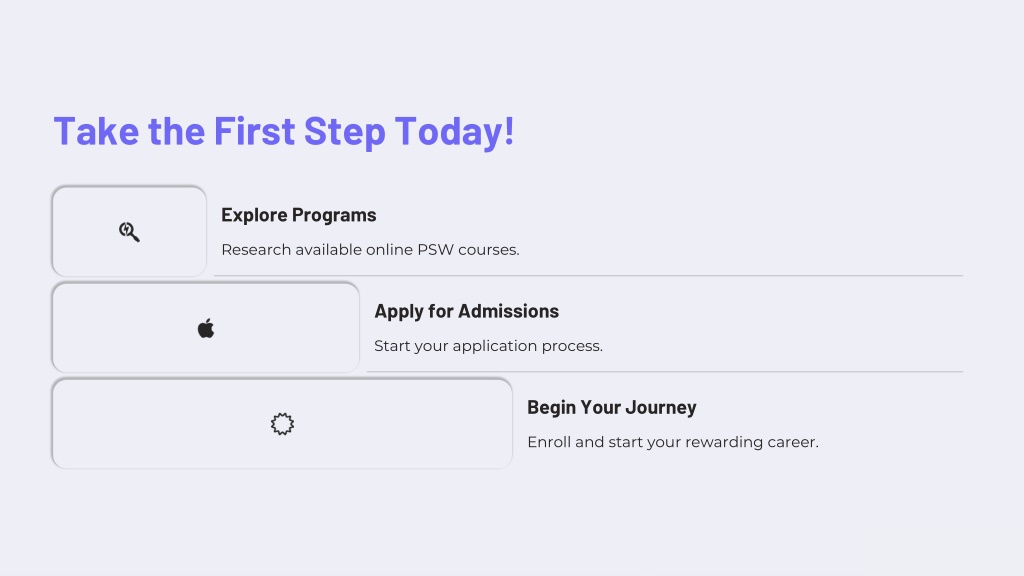1024x576 pixels.
Task: Click the word Take in the title
Action: pyautogui.click(x=97, y=131)
